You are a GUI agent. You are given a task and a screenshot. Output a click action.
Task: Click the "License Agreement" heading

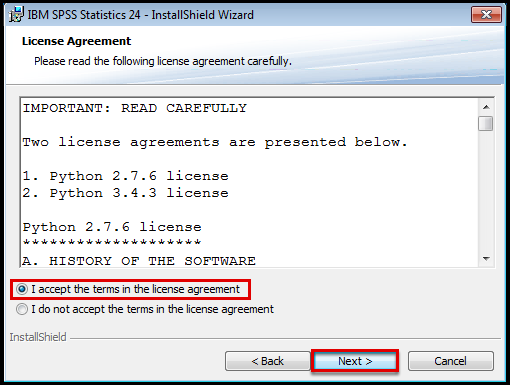pyautogui.click(x=76, y=41)
